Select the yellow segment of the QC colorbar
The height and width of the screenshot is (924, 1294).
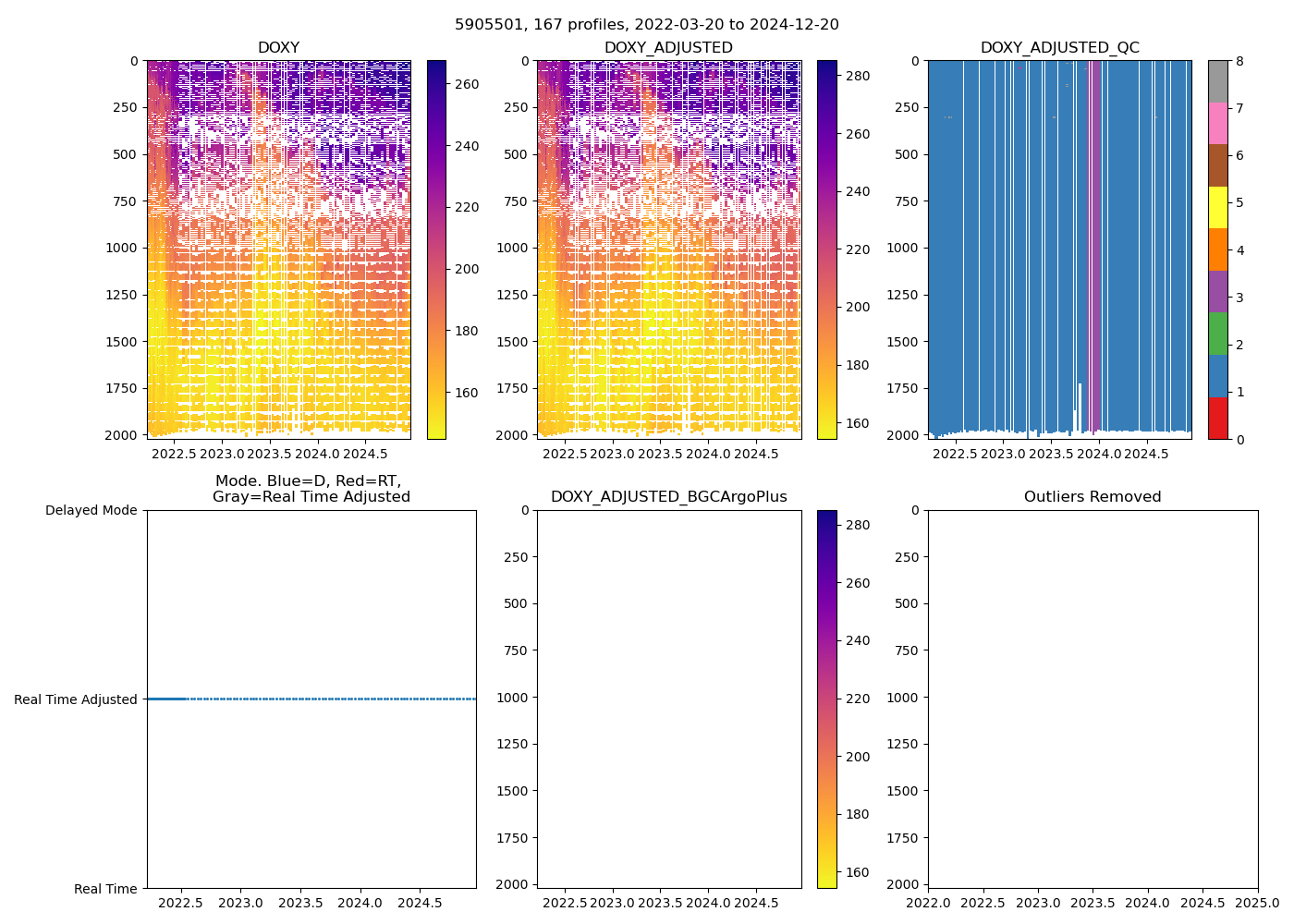click(x=1217, y=208)
